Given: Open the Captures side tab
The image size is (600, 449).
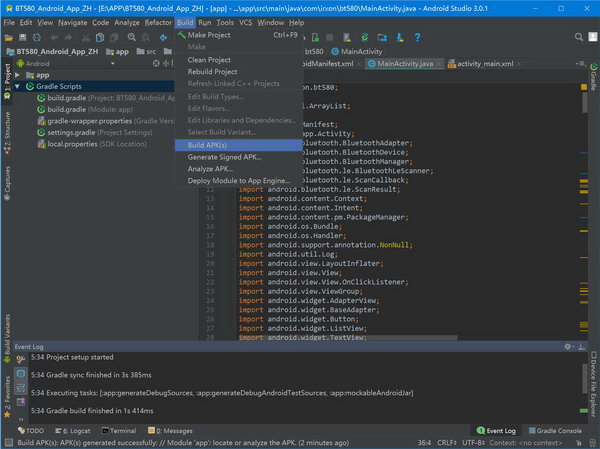Looking at the screenshot, I should 7,183.
